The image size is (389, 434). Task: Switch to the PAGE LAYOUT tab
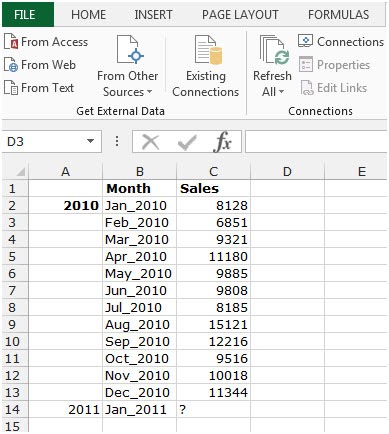(x=240, y=14)
